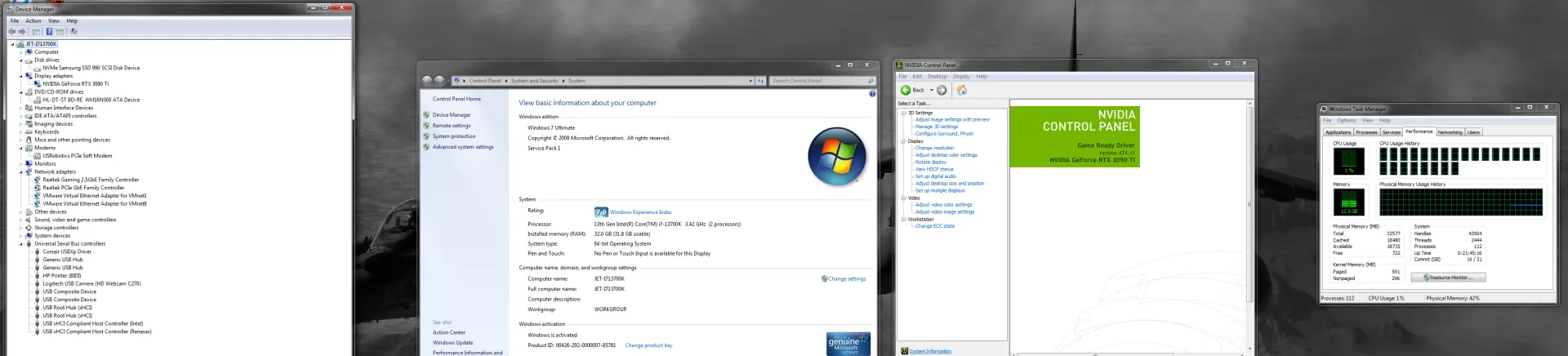Image resolution: width=1568 pixels, height=356 pixels.
Task: Expand the Monitors node
Action: tap(21, 164)
